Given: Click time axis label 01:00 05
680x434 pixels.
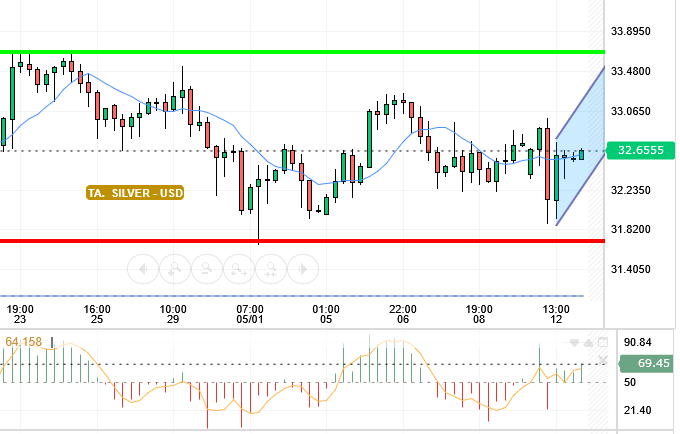Looking at the screenshot, I should [x=326, y=314].
